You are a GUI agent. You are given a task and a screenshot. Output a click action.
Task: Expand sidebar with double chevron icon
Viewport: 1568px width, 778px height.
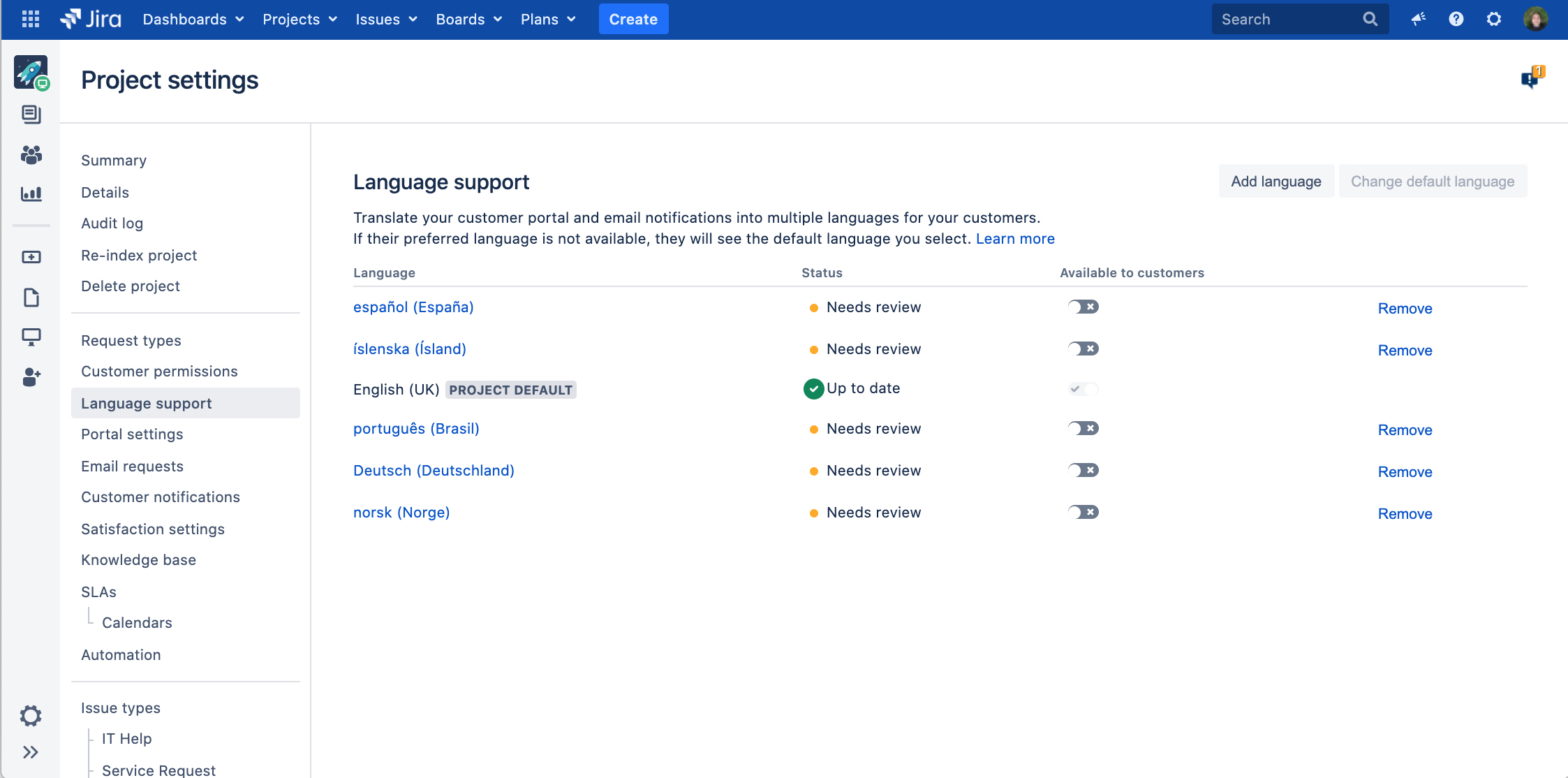pos(31,752)
